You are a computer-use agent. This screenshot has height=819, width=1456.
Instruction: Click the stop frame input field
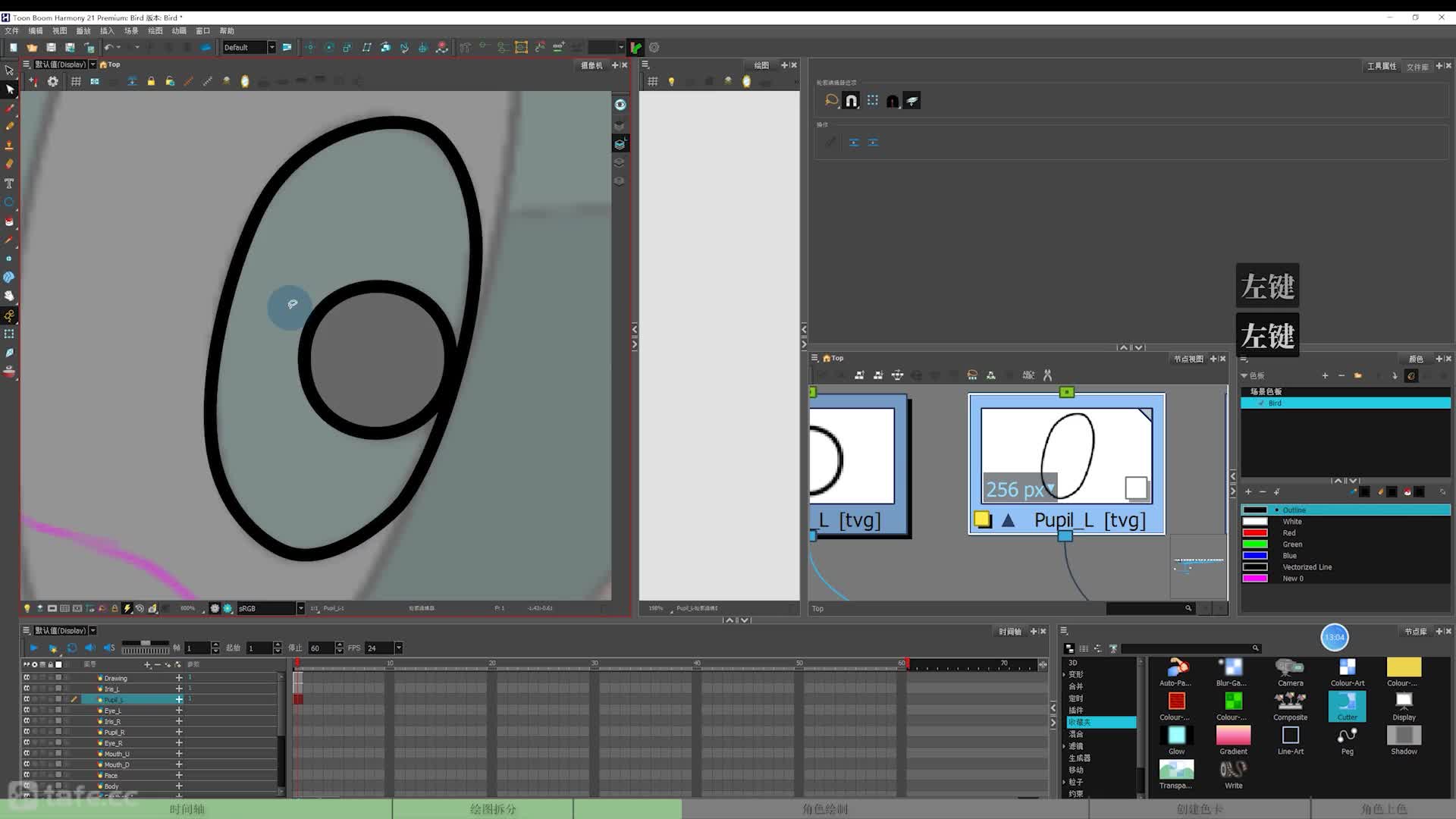click(x=321, y=648)
